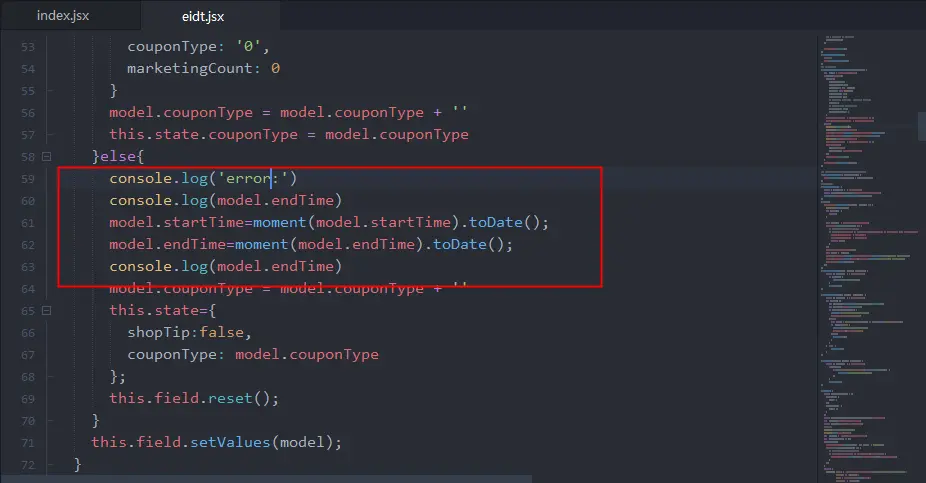
Task: Collapse the this.state block at line 65
Action: click(47, 311)
